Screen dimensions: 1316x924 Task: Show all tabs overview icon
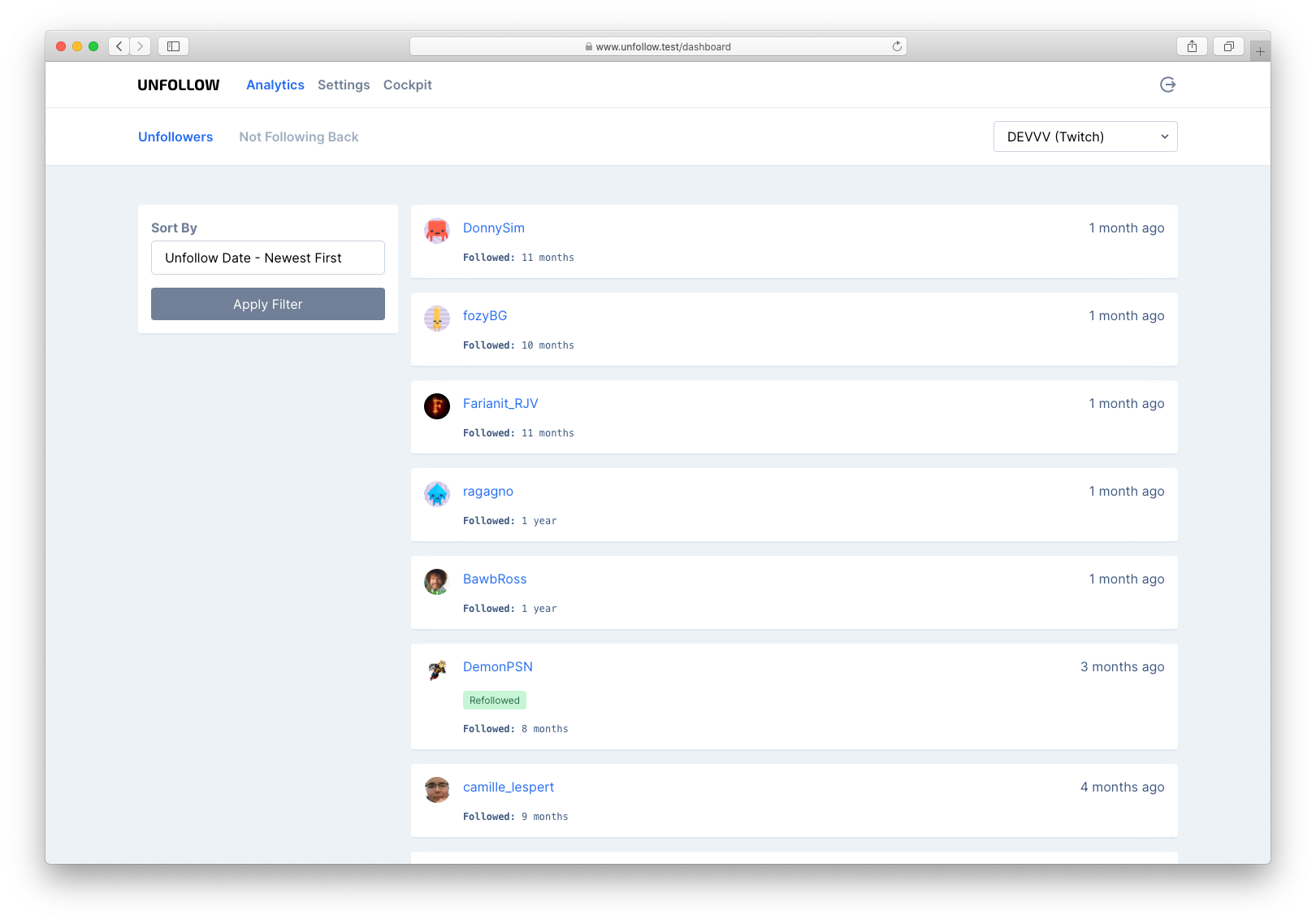point(1228,46)
